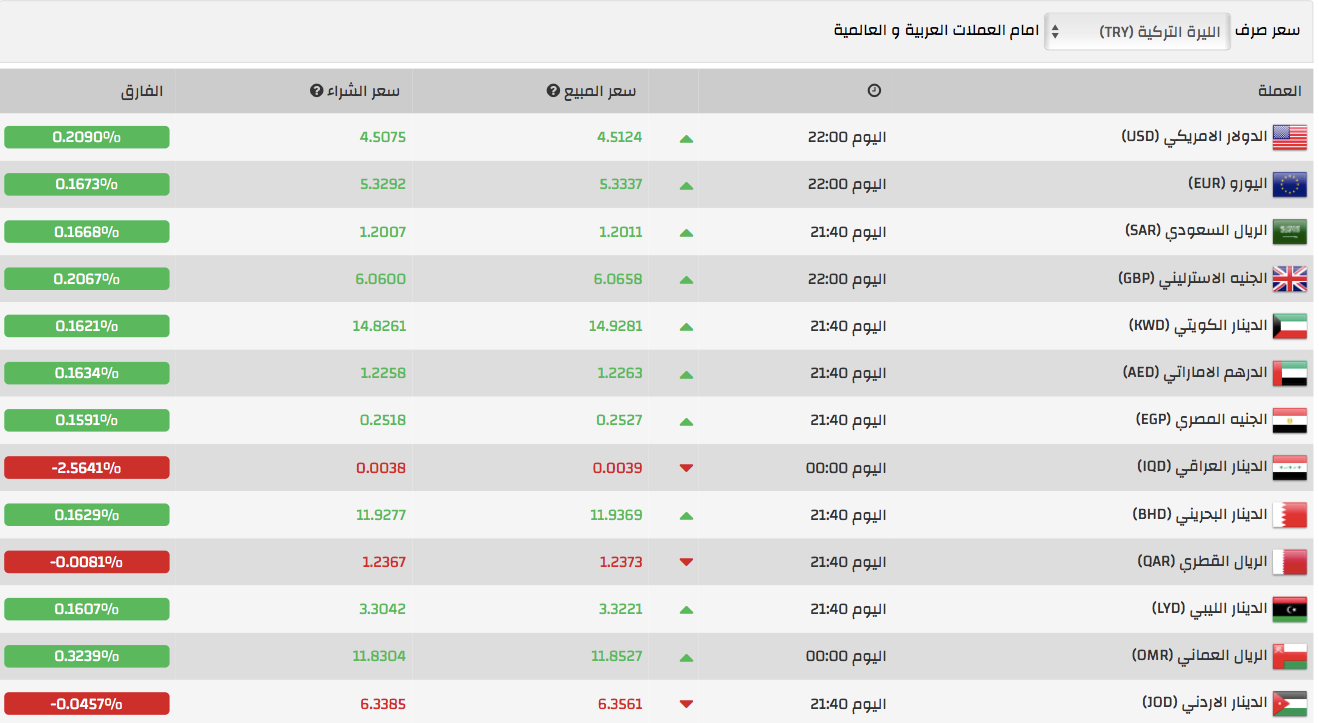
Task: Click the clock icon column header
Action: (874, 91)
